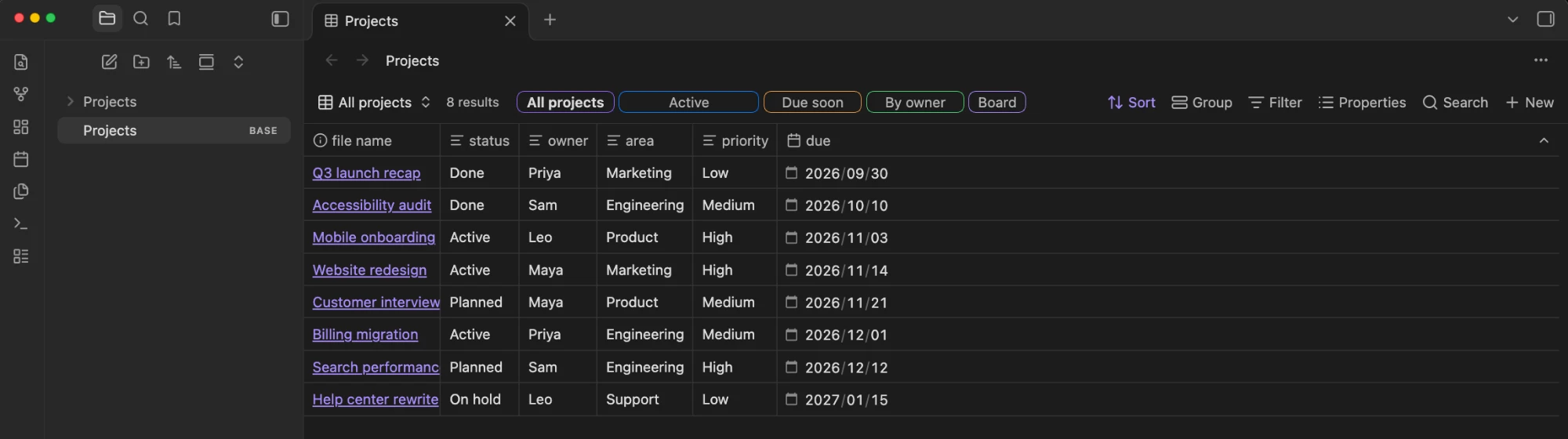Image resolution: width=1568 pixels, height=439 pixels.
Task: Select the 'On hold' status cell
Action: pyautogui.click(x=479, y=400)
